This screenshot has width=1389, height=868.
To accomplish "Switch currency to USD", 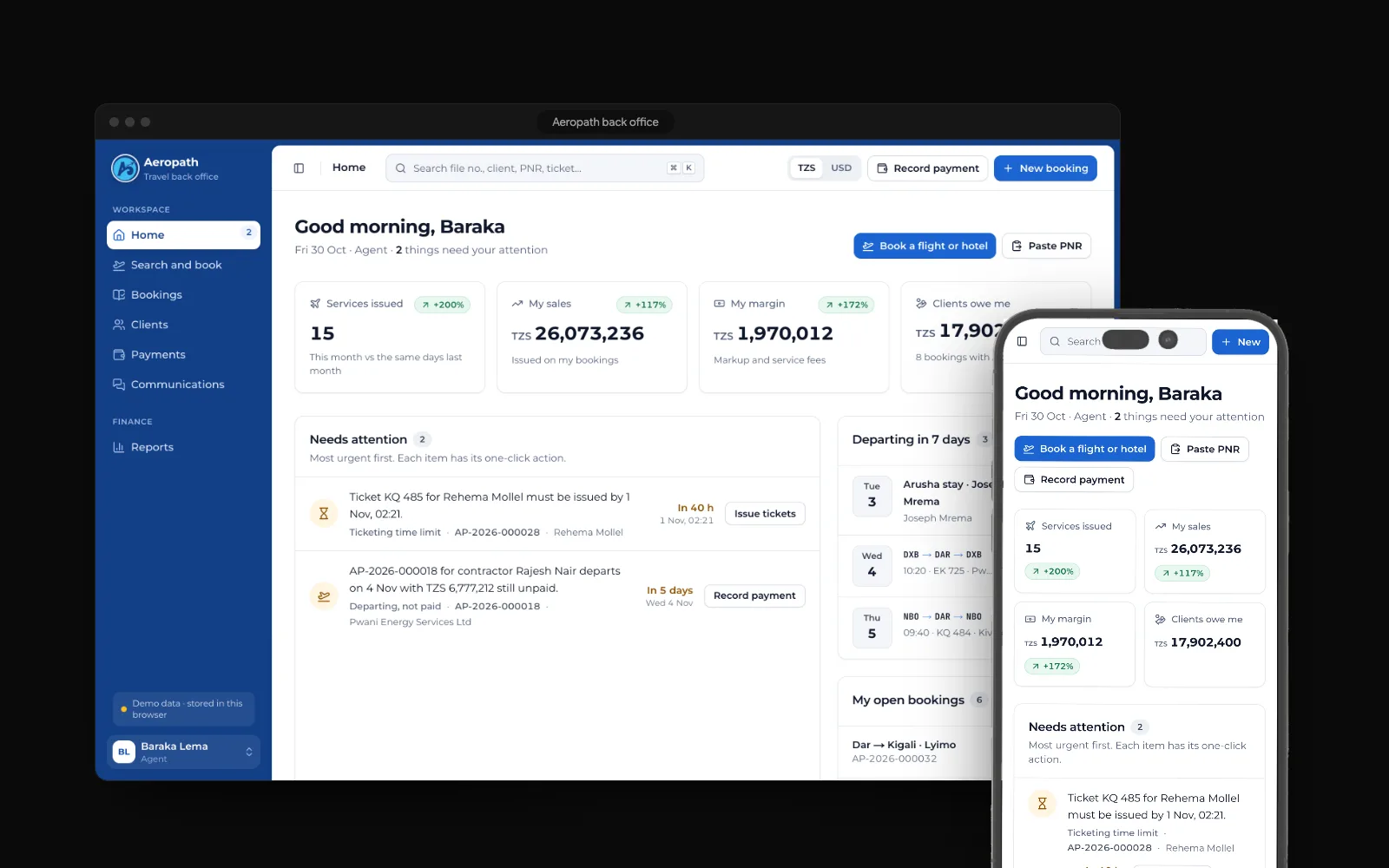I will [841, 168].
